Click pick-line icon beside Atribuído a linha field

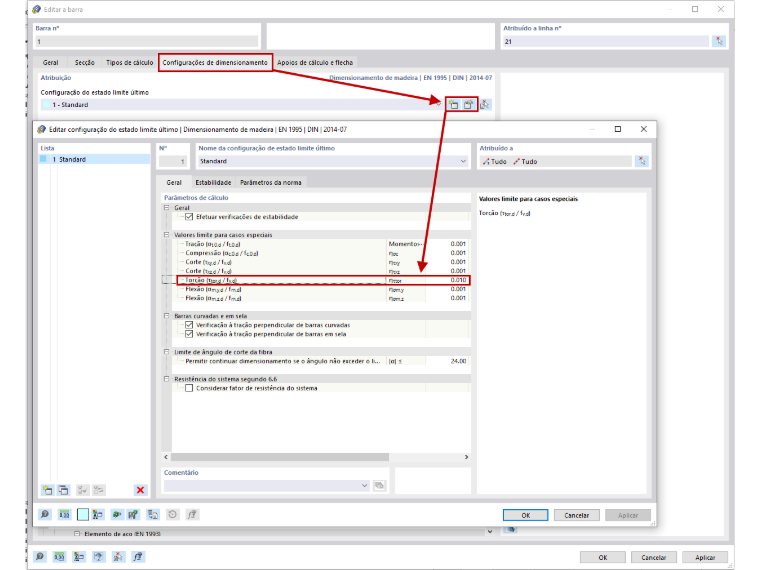tap(719, 41)
